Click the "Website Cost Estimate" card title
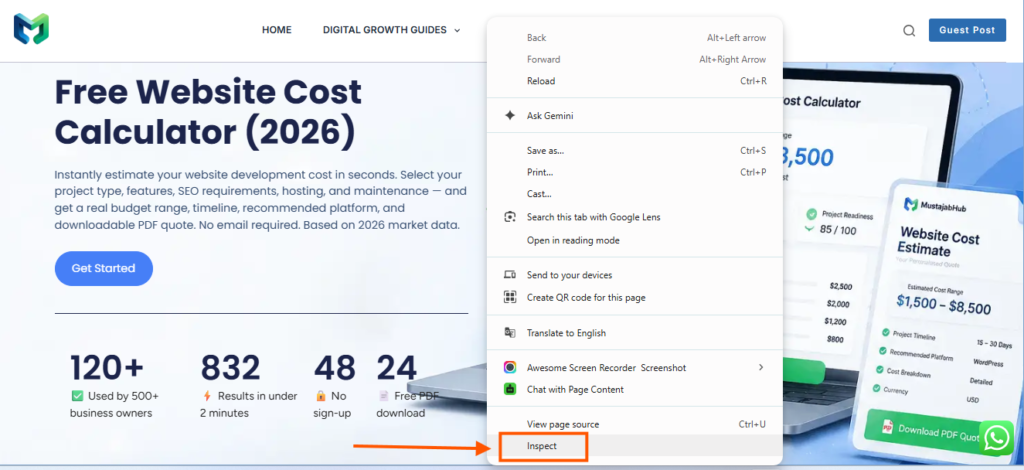This screenshot has height=470, width=1024. coord(938,242)
